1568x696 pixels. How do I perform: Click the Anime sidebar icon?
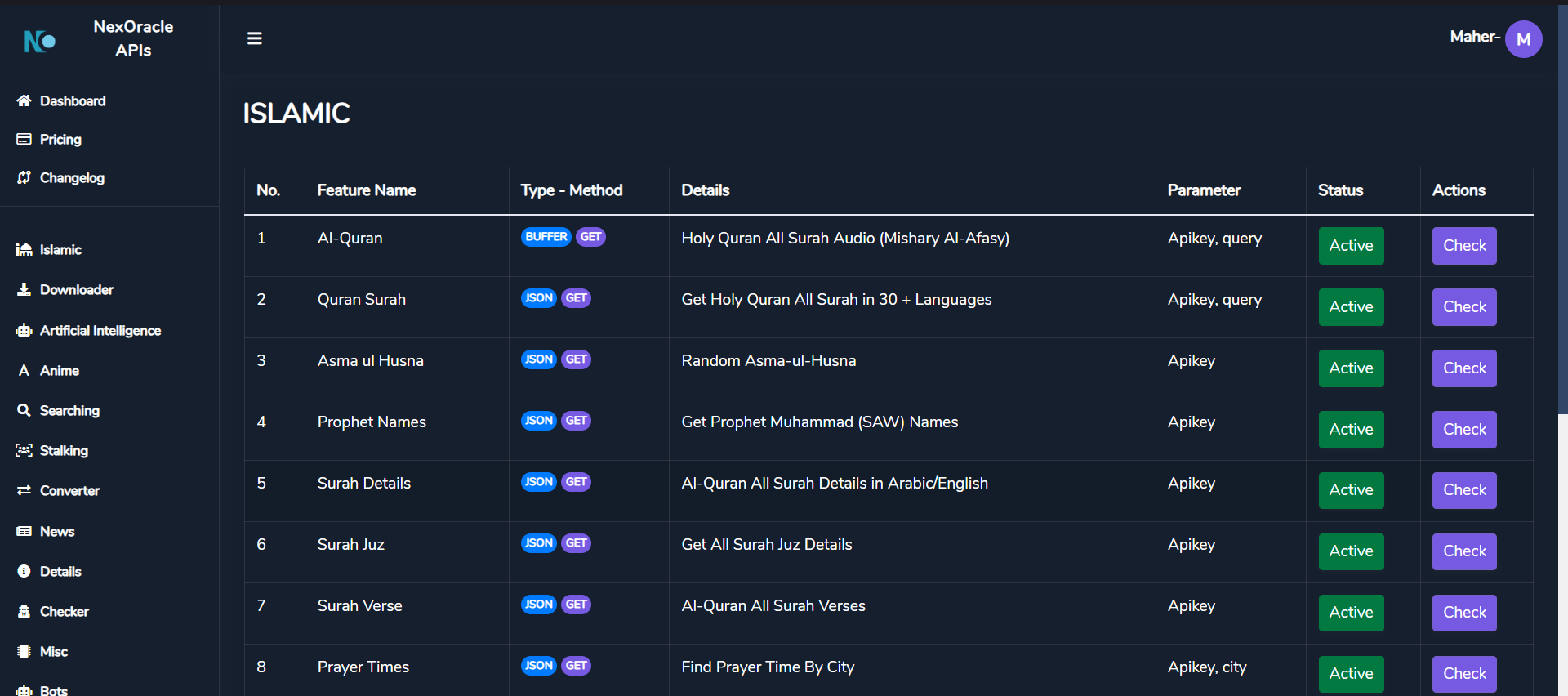(24, 370)
